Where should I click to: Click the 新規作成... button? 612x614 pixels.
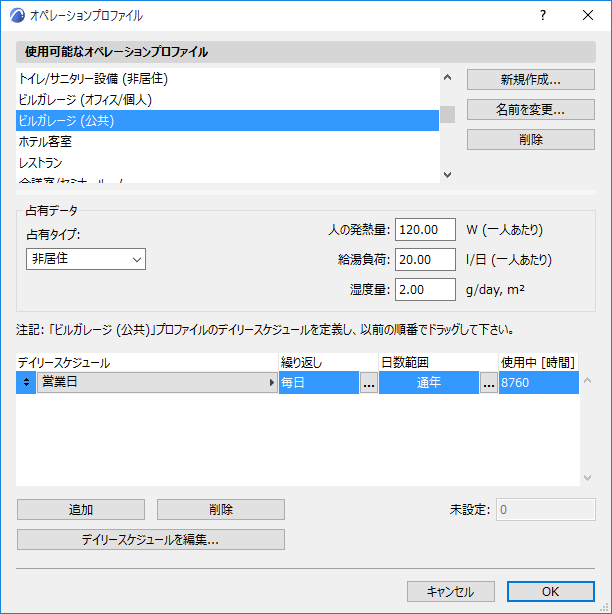(531, 79)
